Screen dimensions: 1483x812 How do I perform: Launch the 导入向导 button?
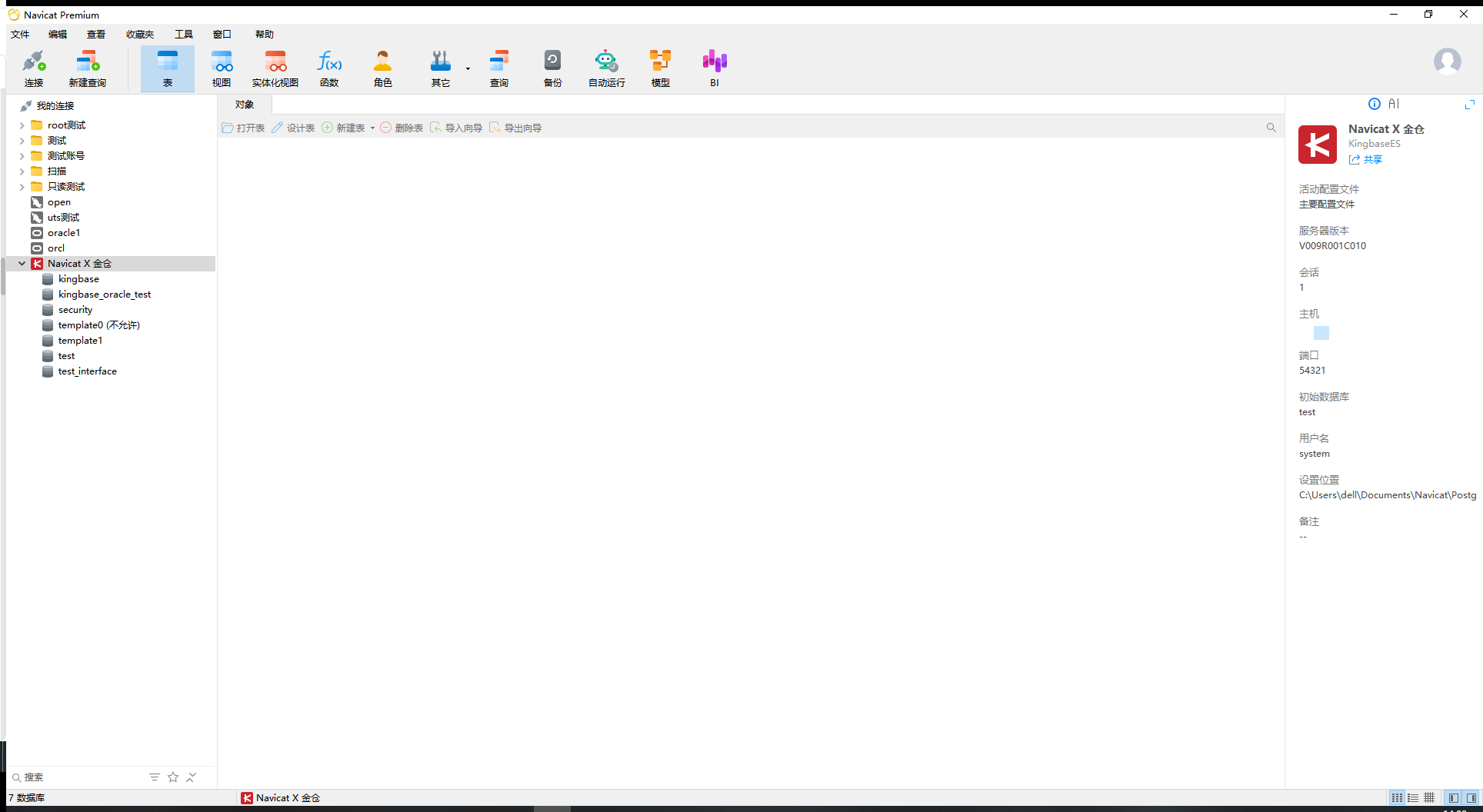click(456, 128)
